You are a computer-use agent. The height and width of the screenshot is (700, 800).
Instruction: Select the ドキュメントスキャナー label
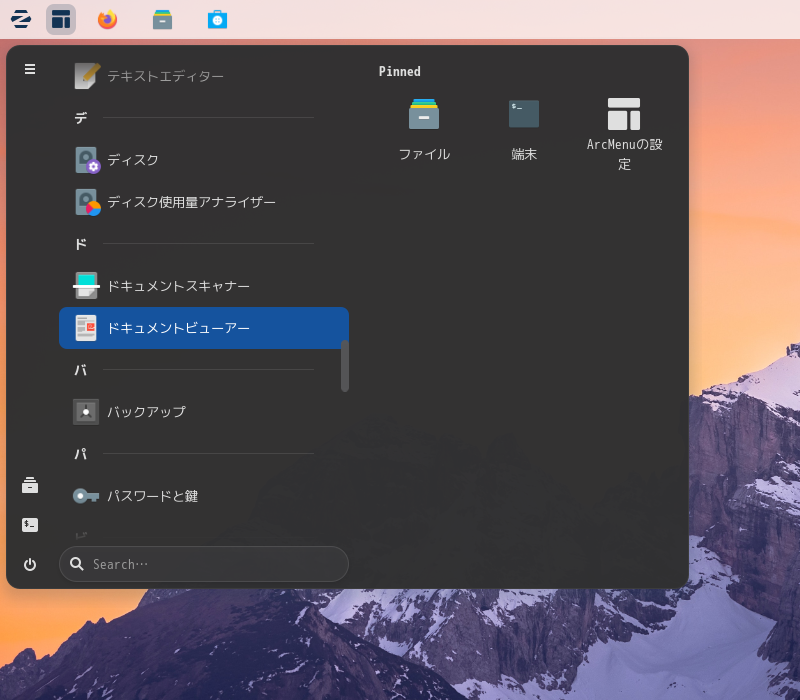179,286
